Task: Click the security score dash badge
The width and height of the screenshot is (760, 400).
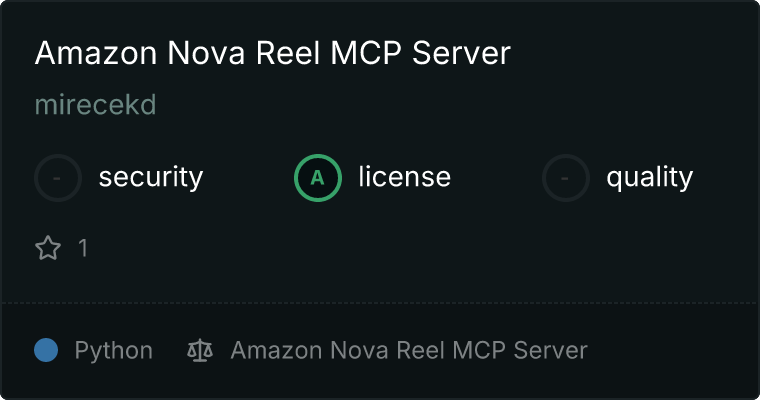Action: click(58, 178)
